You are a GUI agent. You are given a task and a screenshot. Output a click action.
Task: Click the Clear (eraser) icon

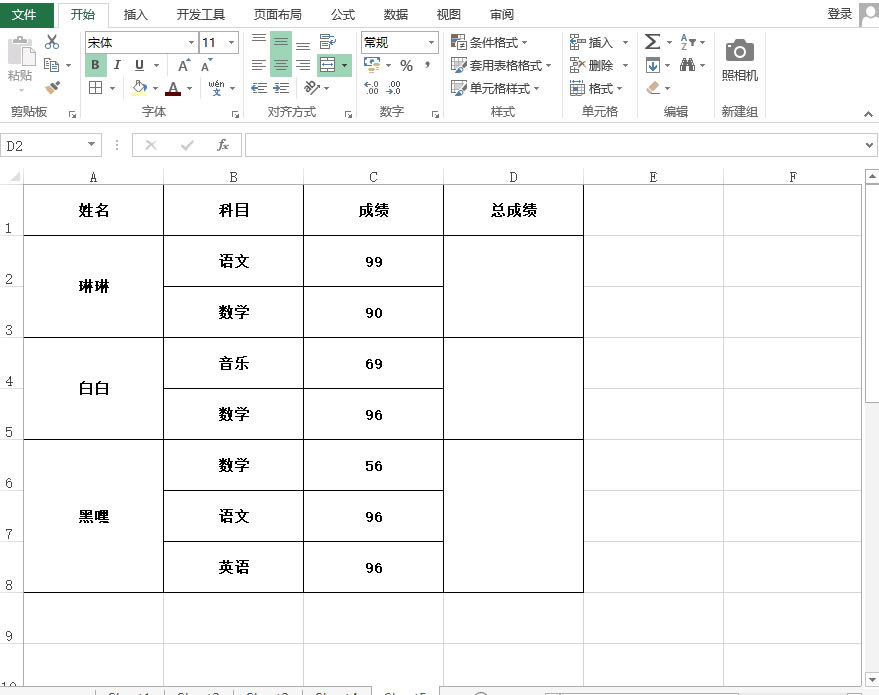tap(655, 88)
